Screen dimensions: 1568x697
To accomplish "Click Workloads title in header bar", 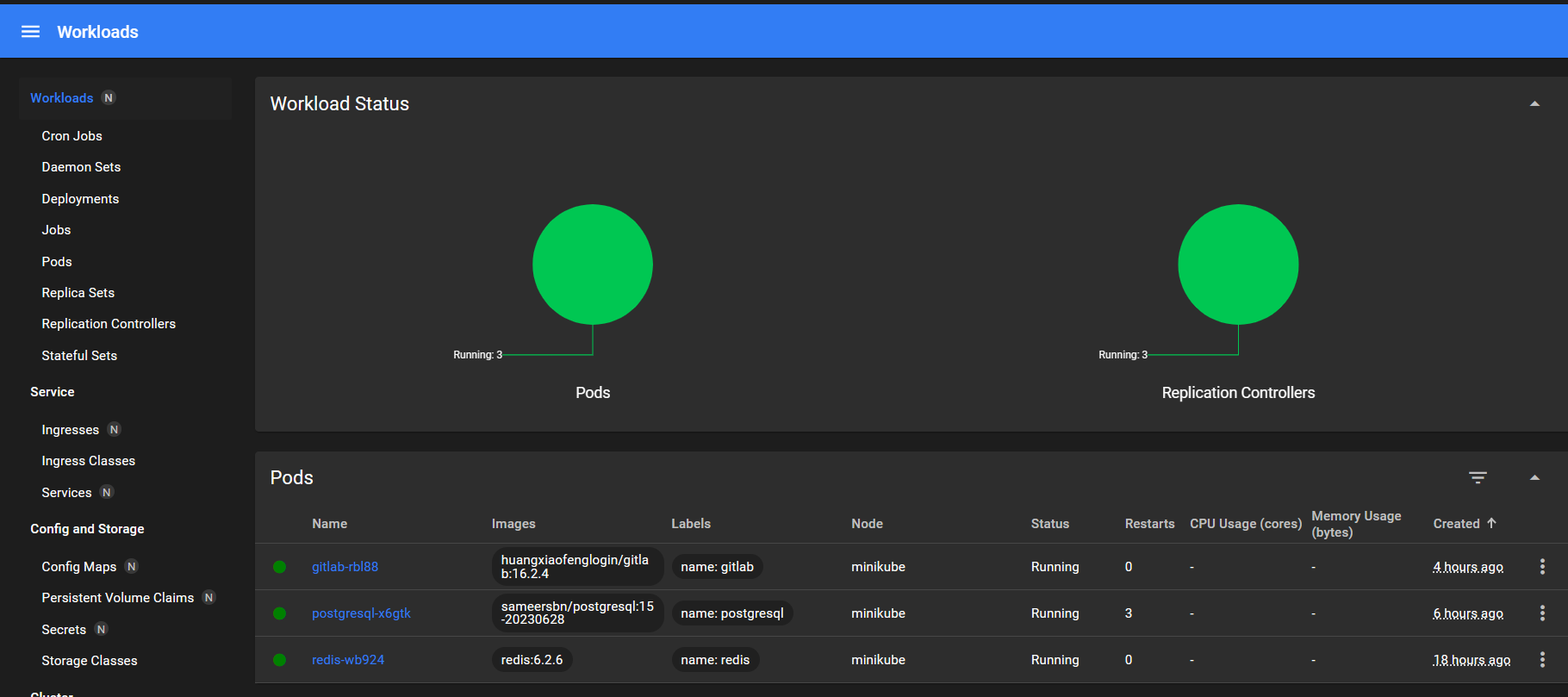I will coord(97,32).
